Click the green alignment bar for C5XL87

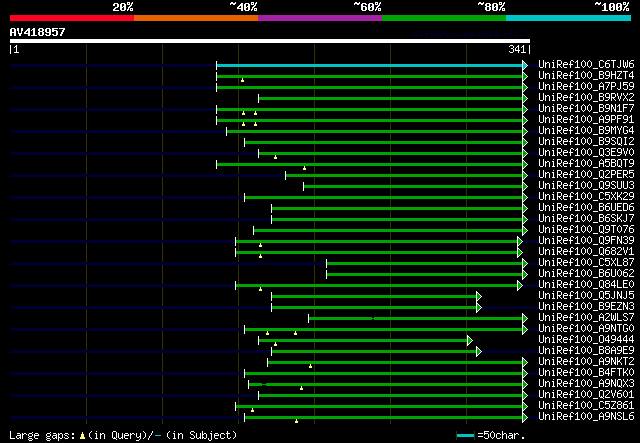pyautogui.click(x=424, y=264)
